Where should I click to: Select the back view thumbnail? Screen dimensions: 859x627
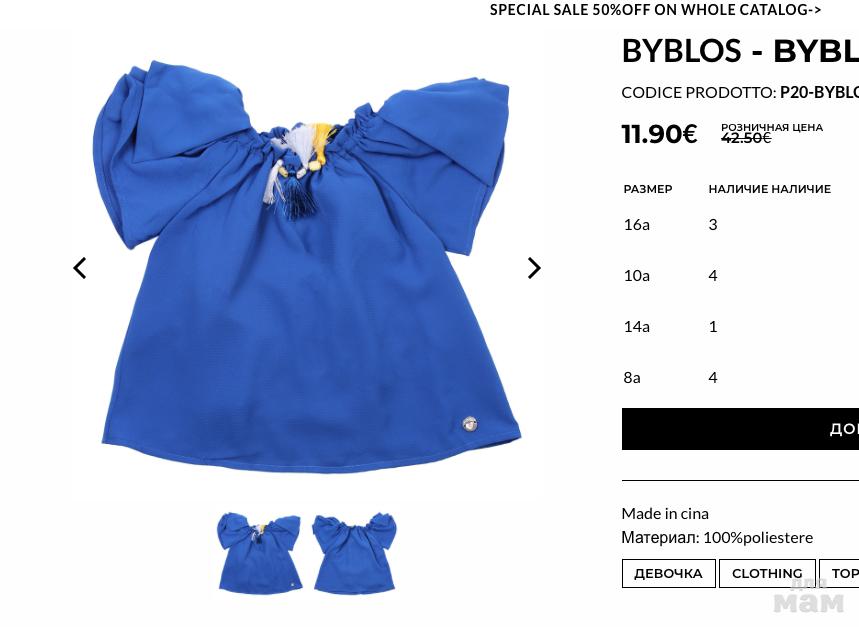[354, 553]
